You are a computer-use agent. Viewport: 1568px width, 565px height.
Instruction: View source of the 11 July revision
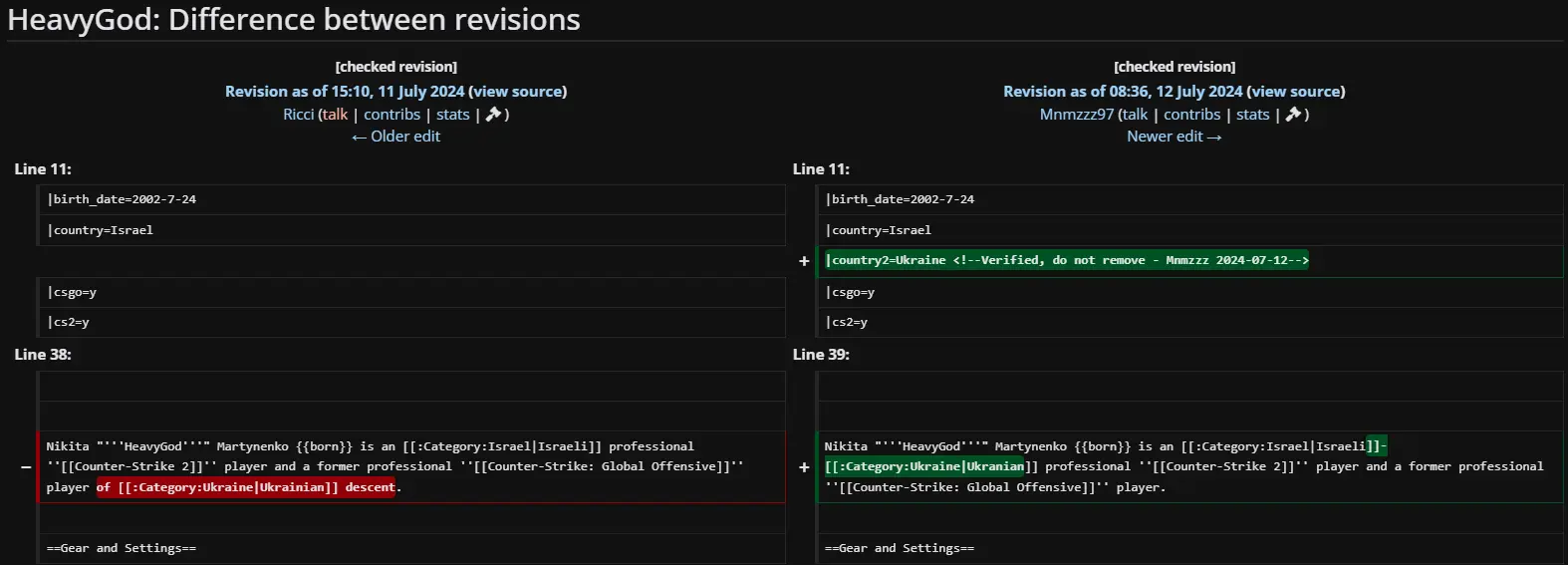pyautogui.click(x=517, y=91)
